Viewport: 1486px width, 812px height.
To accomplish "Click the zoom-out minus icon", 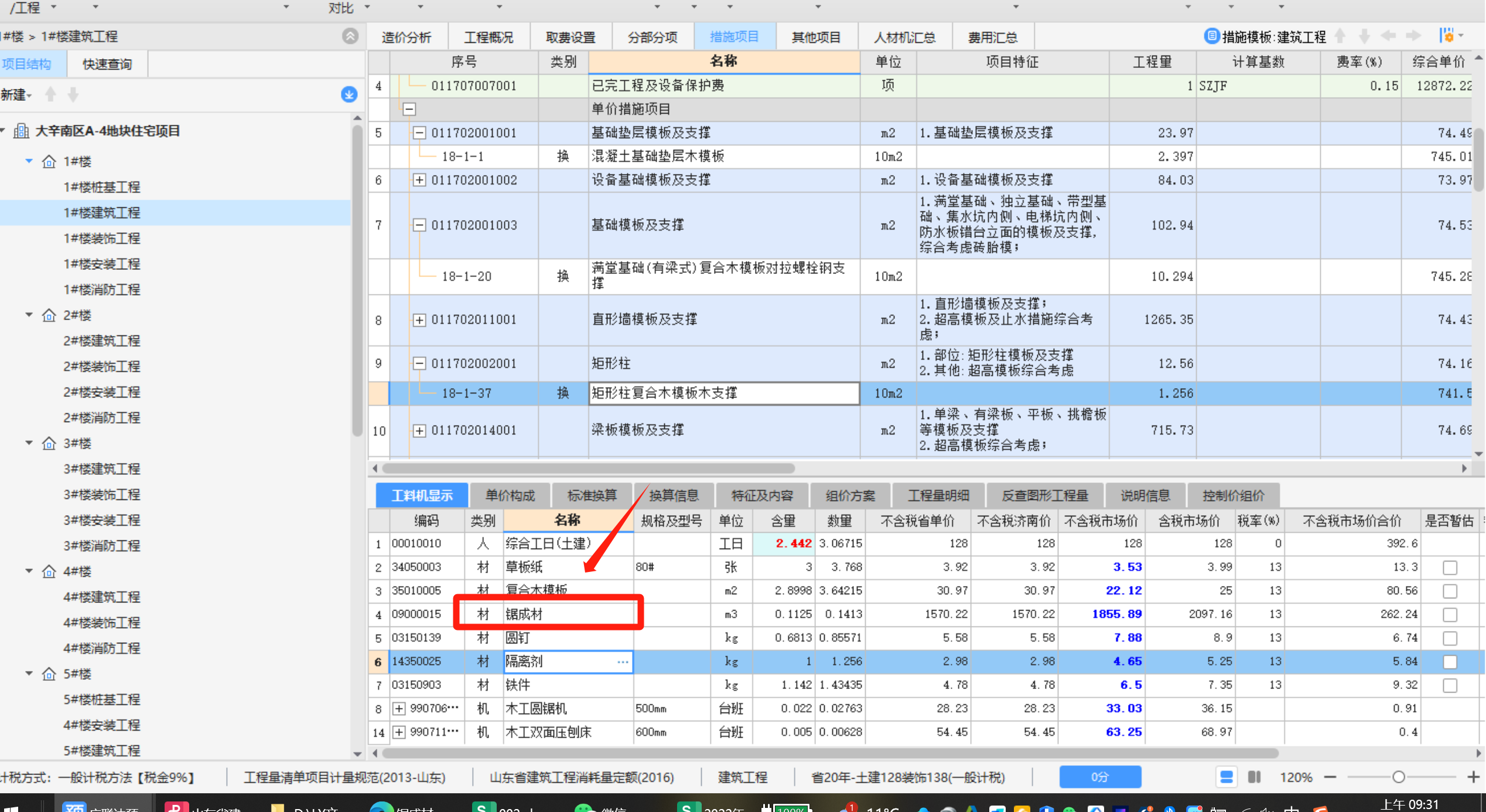I will pos(1330,777).
